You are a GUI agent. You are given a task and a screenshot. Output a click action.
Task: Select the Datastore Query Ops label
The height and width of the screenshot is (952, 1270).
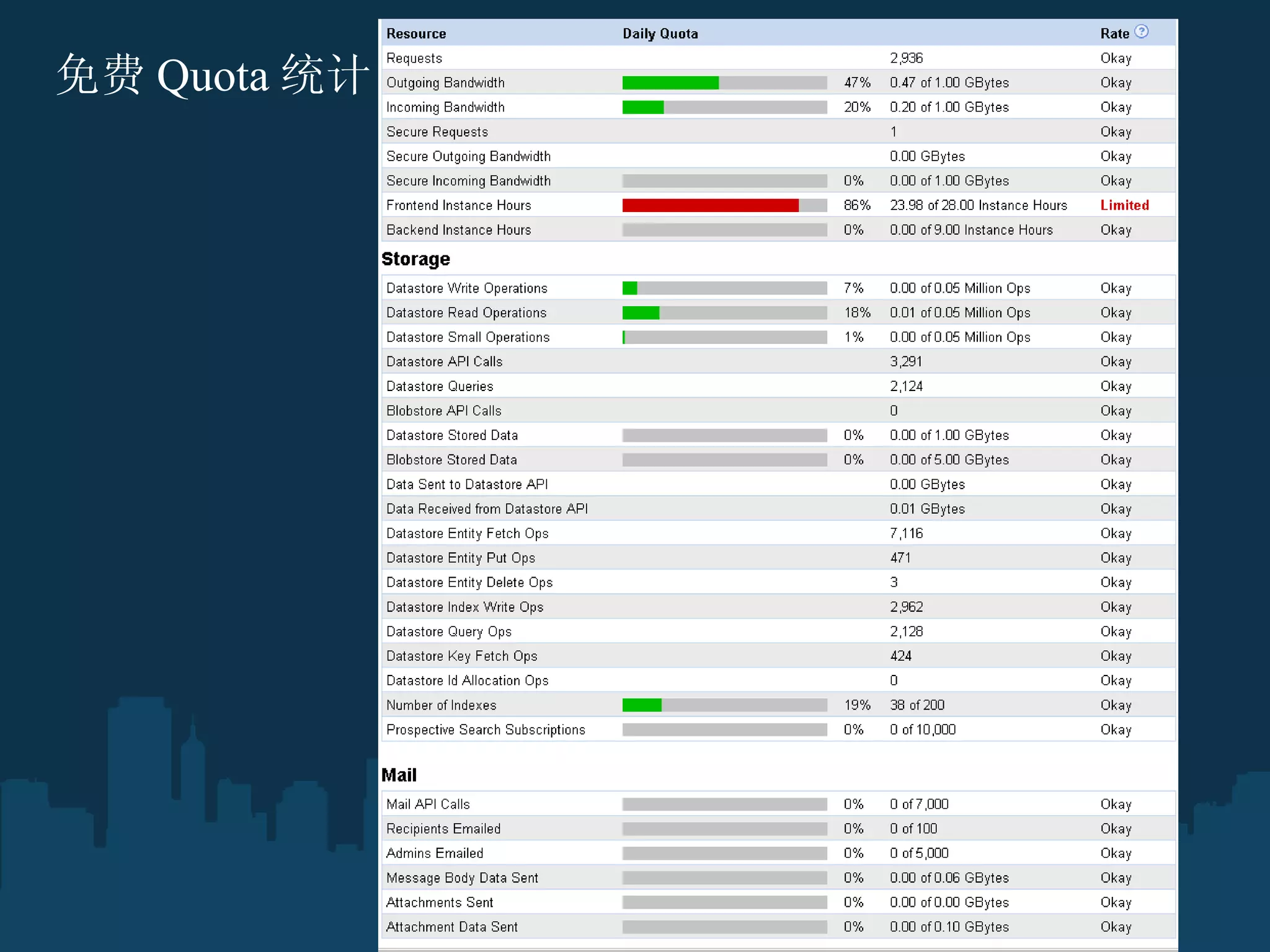click(448, 632)
